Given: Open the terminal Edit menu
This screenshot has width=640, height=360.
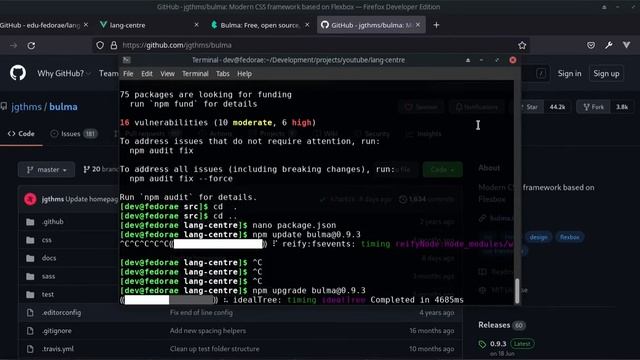Looking at the screenshot, I should point(147,74).
